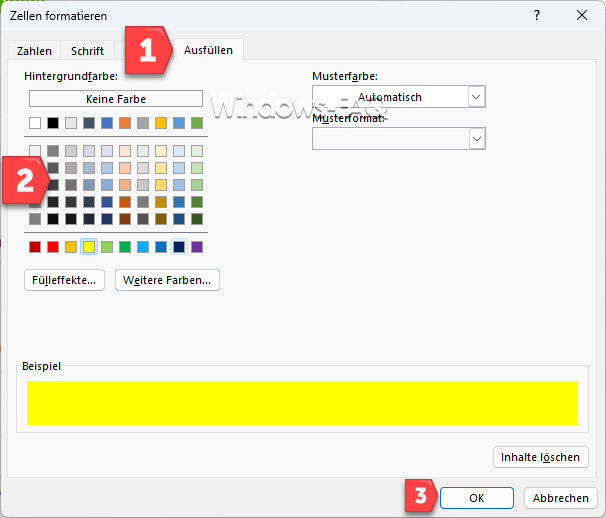Choose the dark burnt-orange shade swatch

[x=125, y=202]
